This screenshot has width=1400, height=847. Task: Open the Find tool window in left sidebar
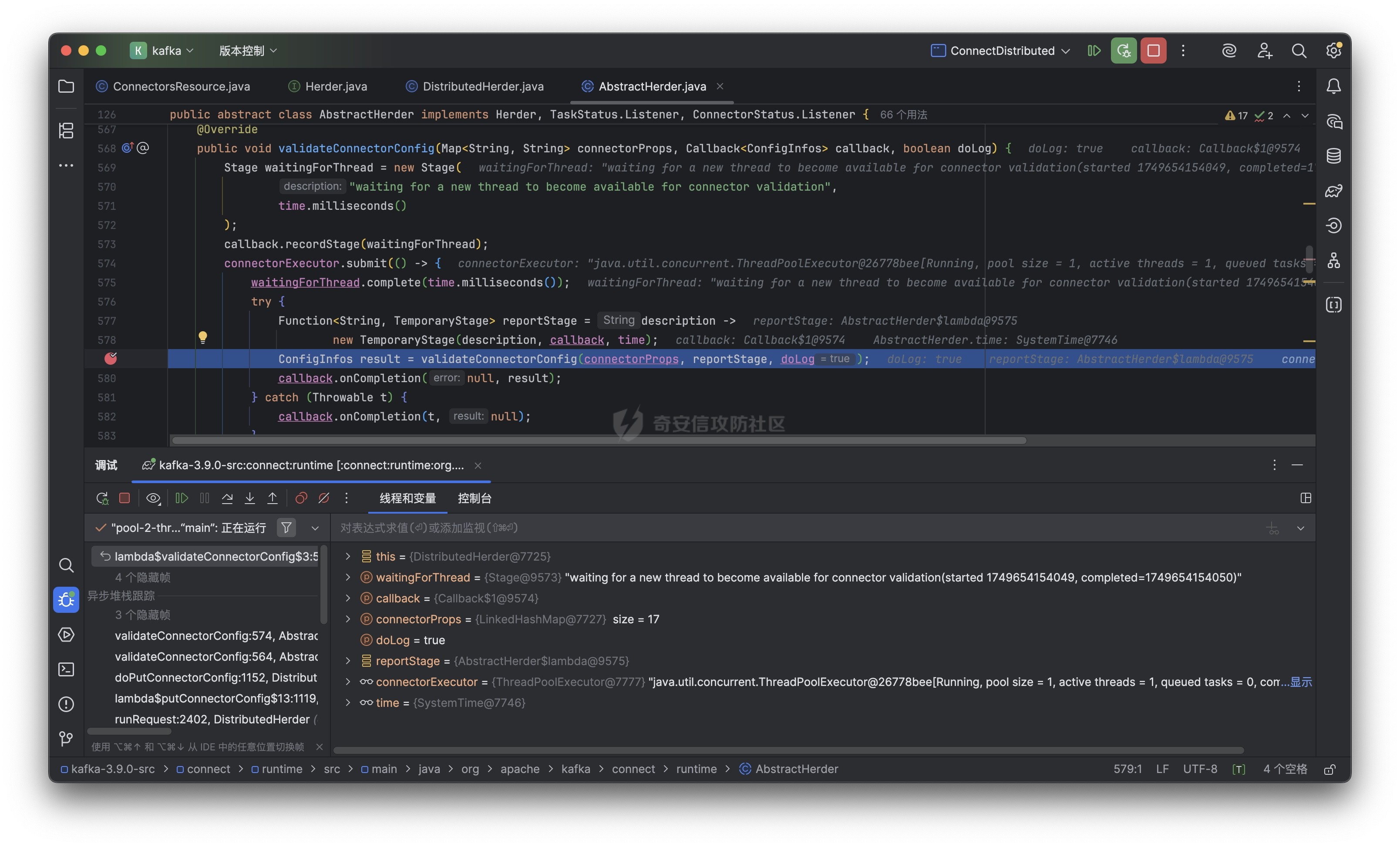(66, 565)
